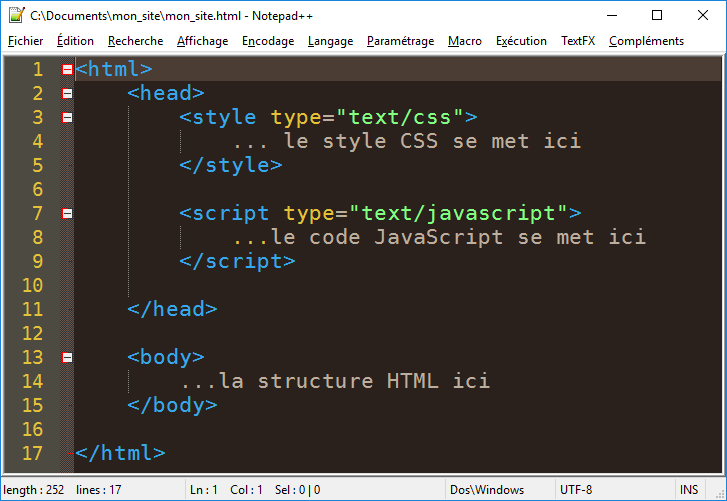The height and width of the screenshot is (501, 727).
Task: Click the Notepad++ application icon in title bar
Action: click(x=16, y=15)
